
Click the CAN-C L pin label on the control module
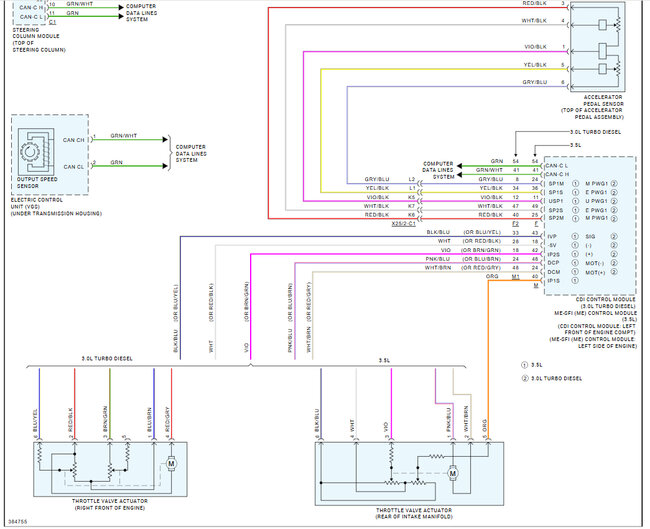[557, 165]
